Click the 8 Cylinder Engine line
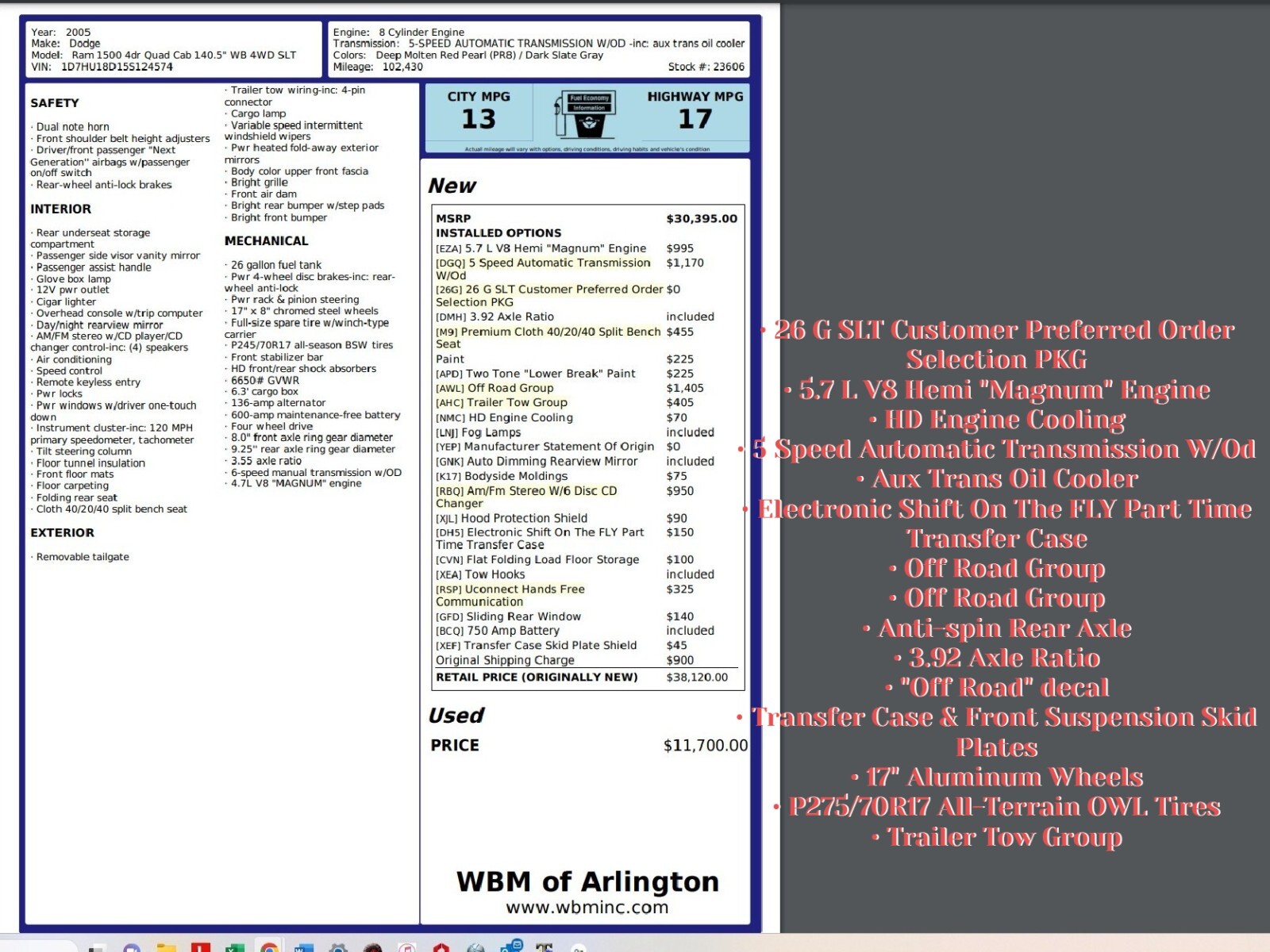The height and width of the screenshot is (952, 1270). click(398, 33)
